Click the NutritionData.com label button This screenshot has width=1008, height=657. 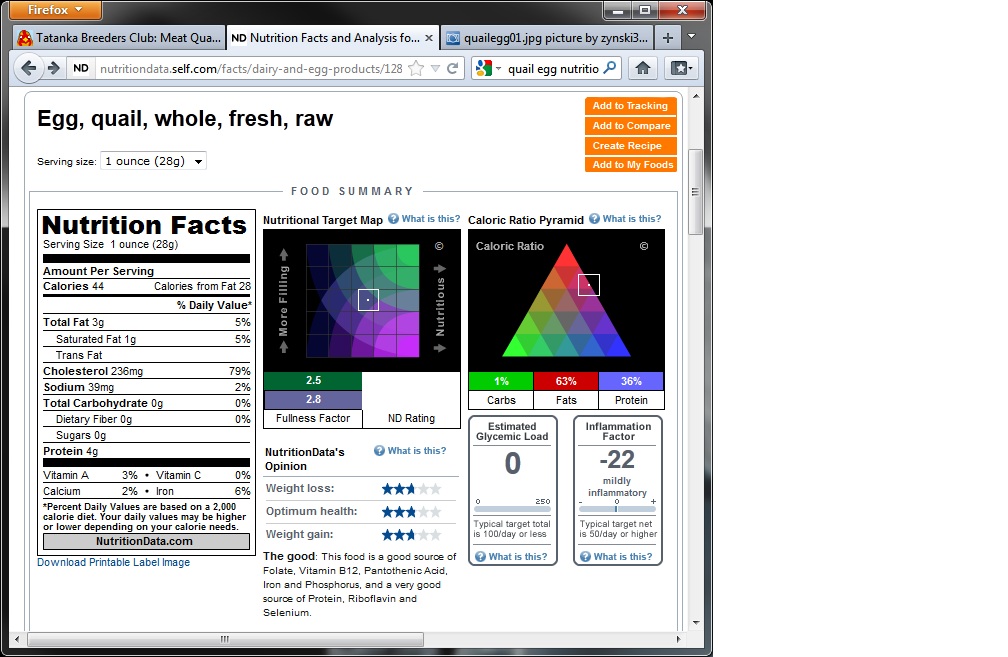click(146, 541)
